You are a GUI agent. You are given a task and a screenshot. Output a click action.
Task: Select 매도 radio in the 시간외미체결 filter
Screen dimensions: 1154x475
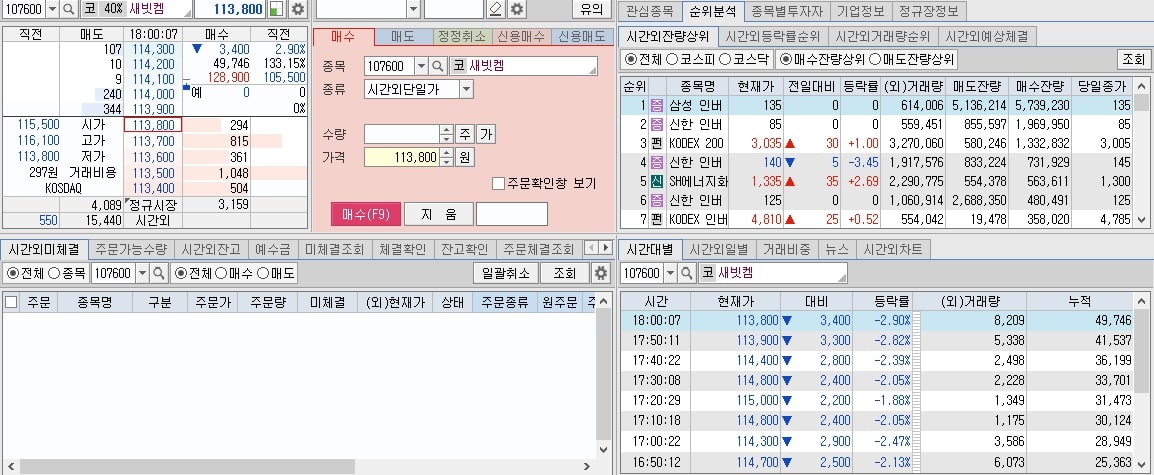(x=263, y=273)
